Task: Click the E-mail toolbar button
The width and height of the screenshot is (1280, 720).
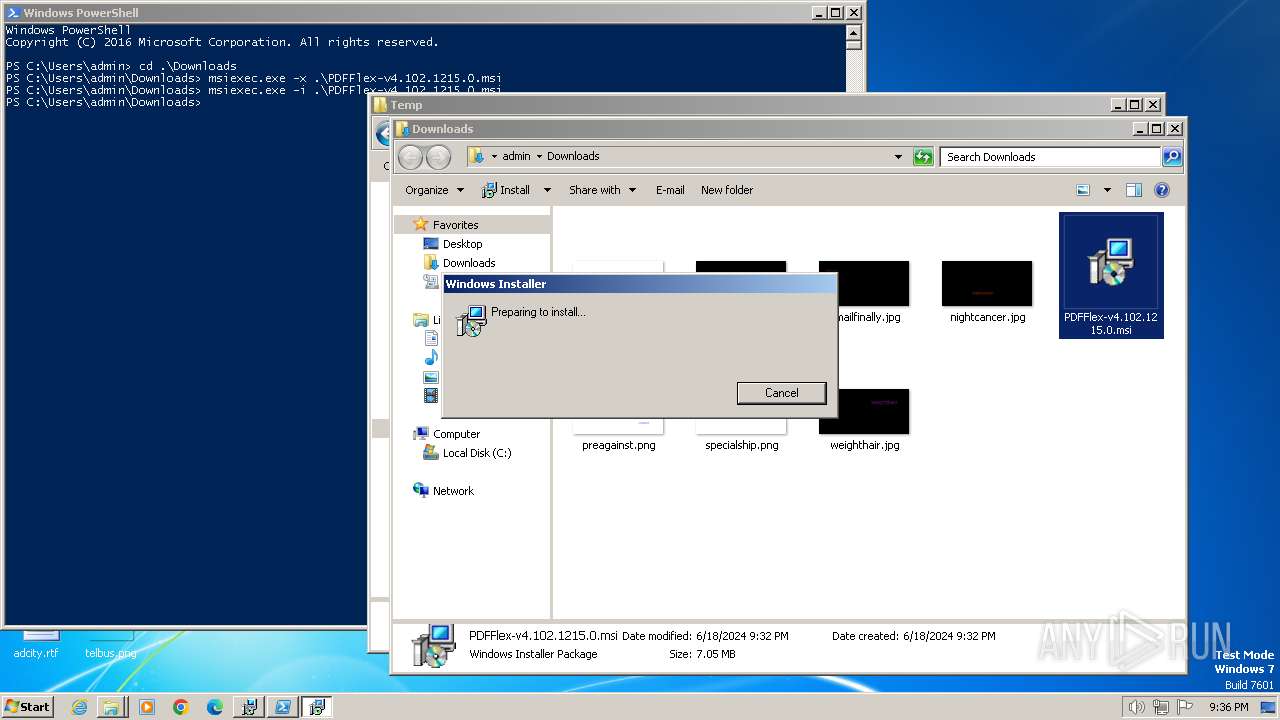Action: point(670,190)
